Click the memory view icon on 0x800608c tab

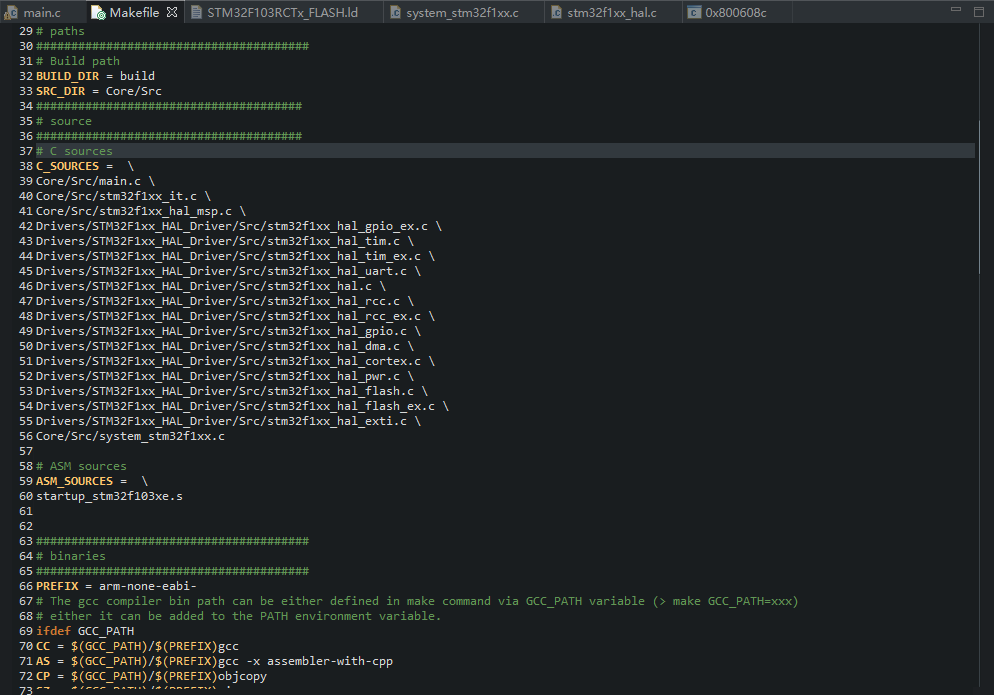click(x=693, y=13)
